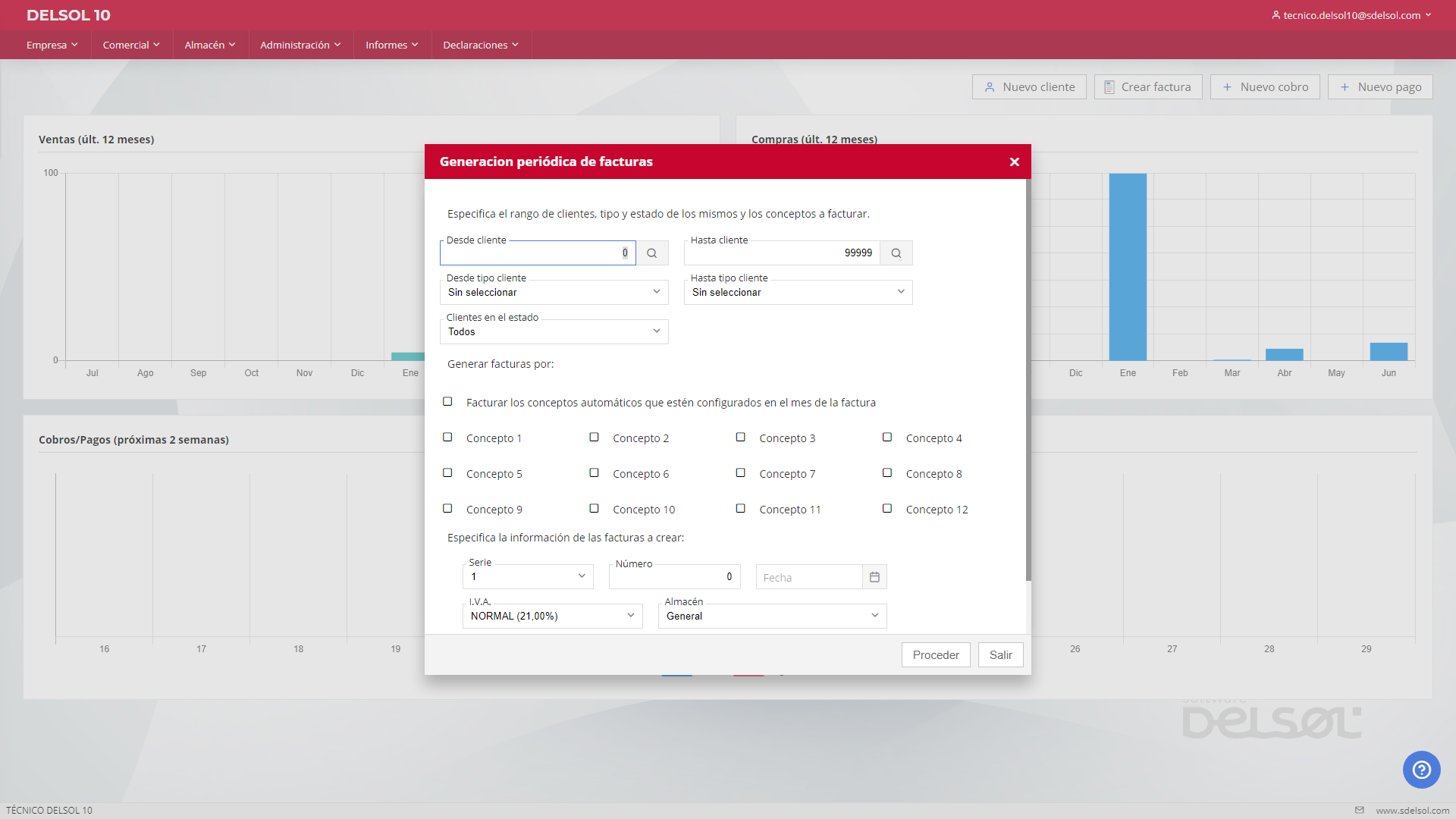Click the Salir button
The image size is (1456, 819).
coord(1000,655)
